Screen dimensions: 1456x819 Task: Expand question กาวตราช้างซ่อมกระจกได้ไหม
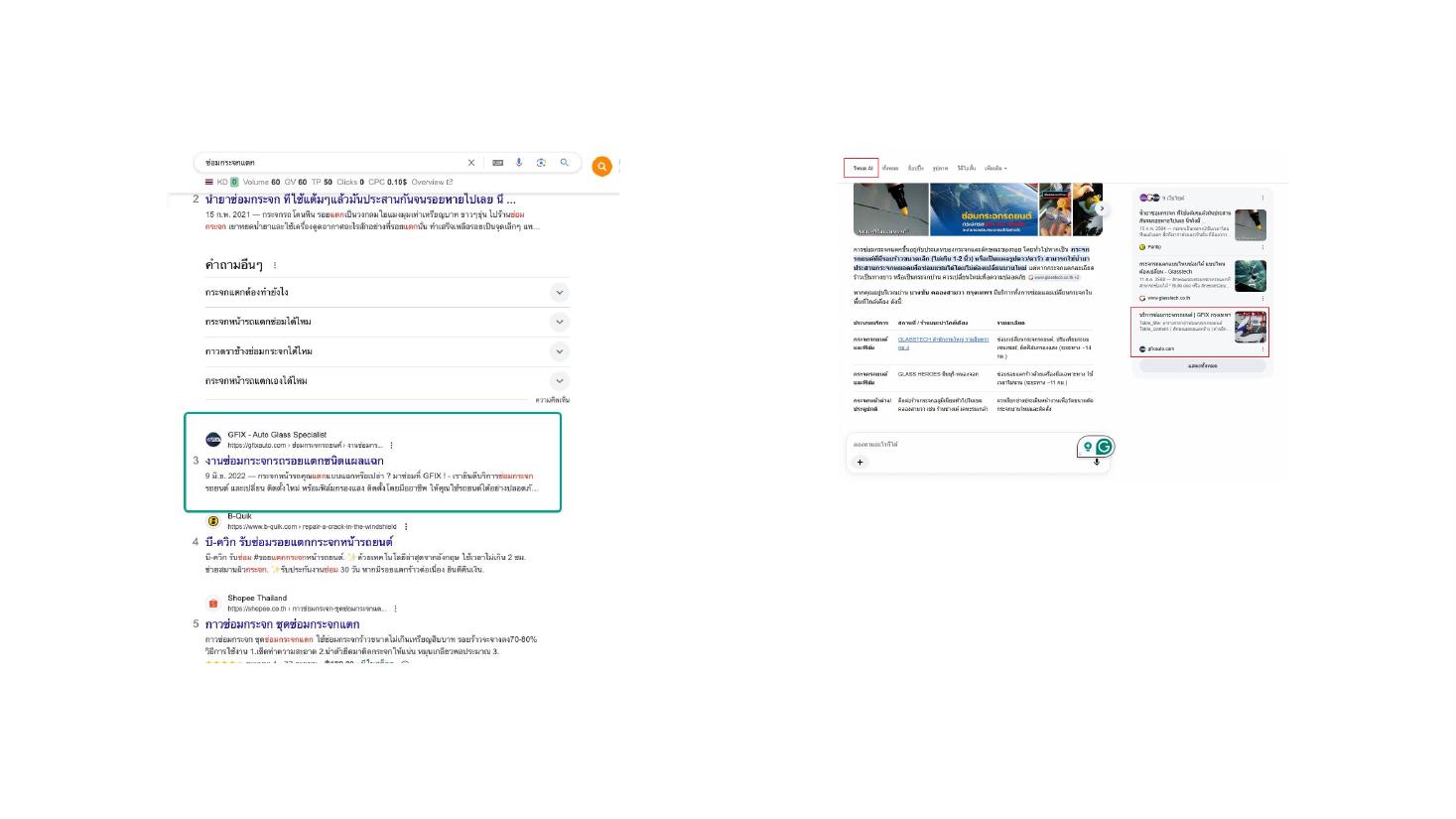tap(387, 351)
